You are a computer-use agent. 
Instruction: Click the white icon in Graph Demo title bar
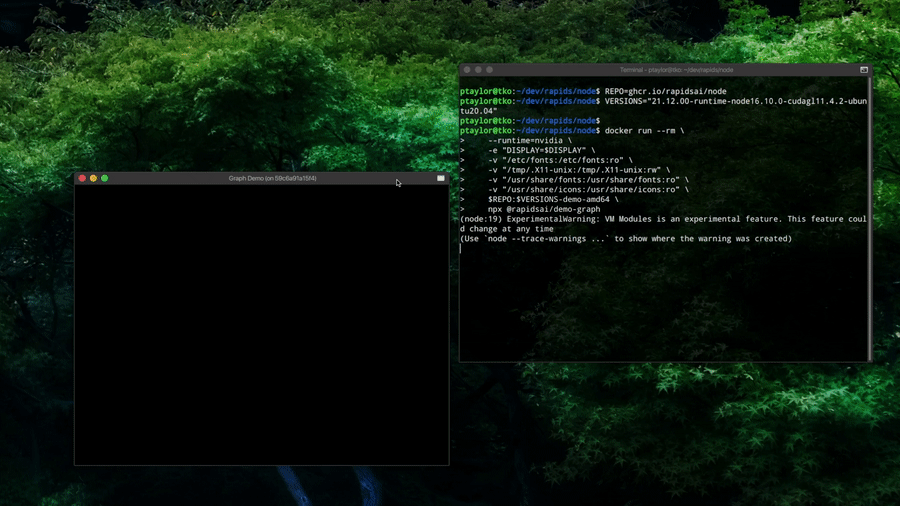[x=441, y=178]
